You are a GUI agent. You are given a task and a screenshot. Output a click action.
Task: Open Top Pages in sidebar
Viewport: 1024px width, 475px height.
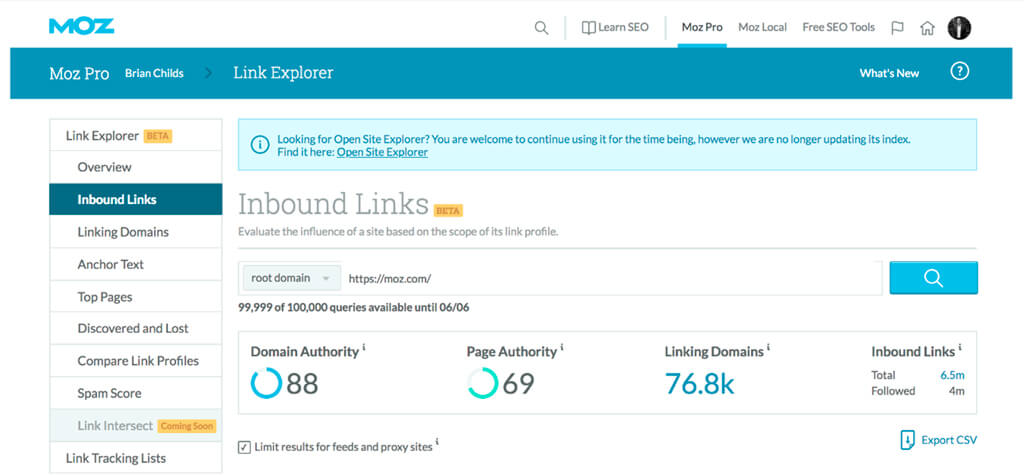pyautogui.click(x=136, y=297)
